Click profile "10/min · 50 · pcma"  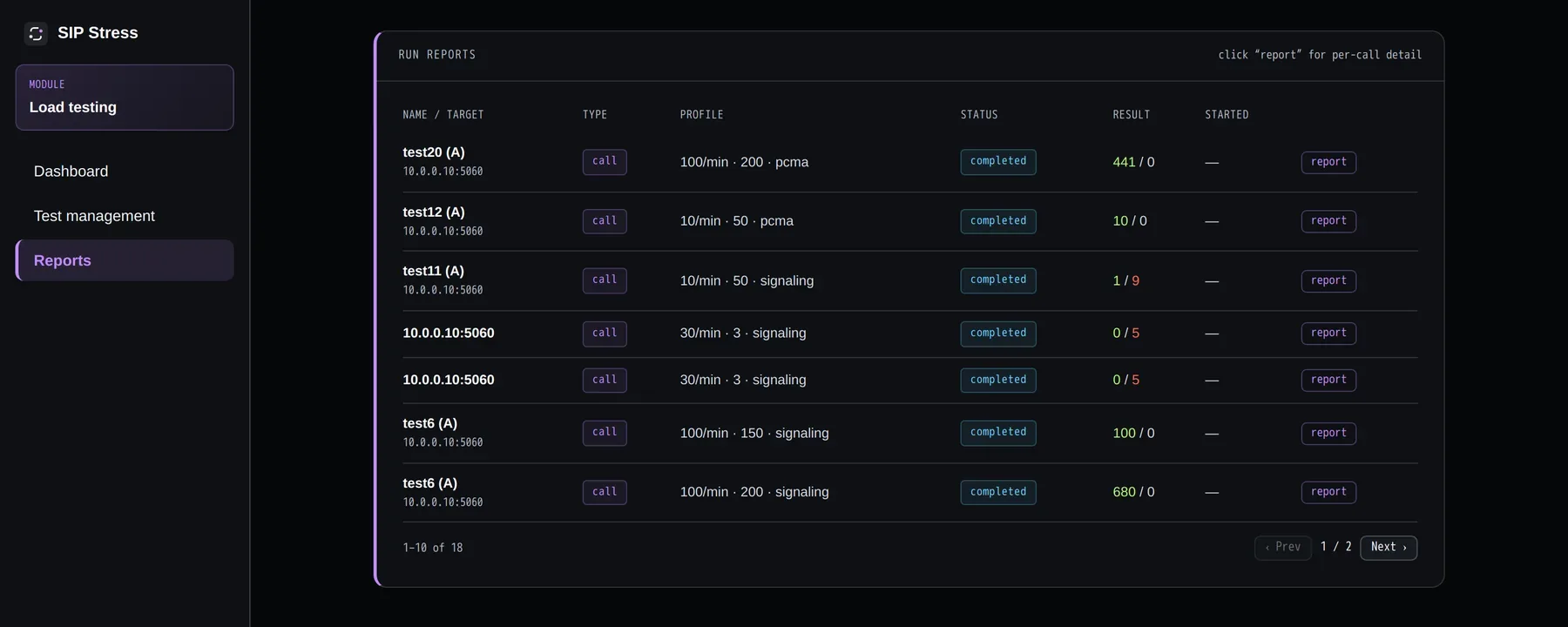737,221
